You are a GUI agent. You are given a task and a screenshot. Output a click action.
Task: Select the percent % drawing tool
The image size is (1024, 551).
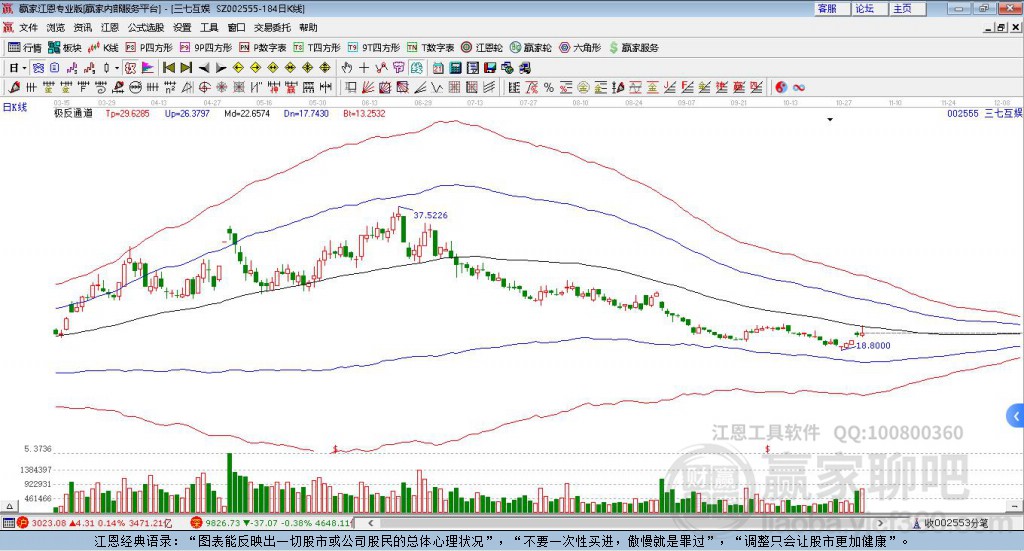click(549, 87)
